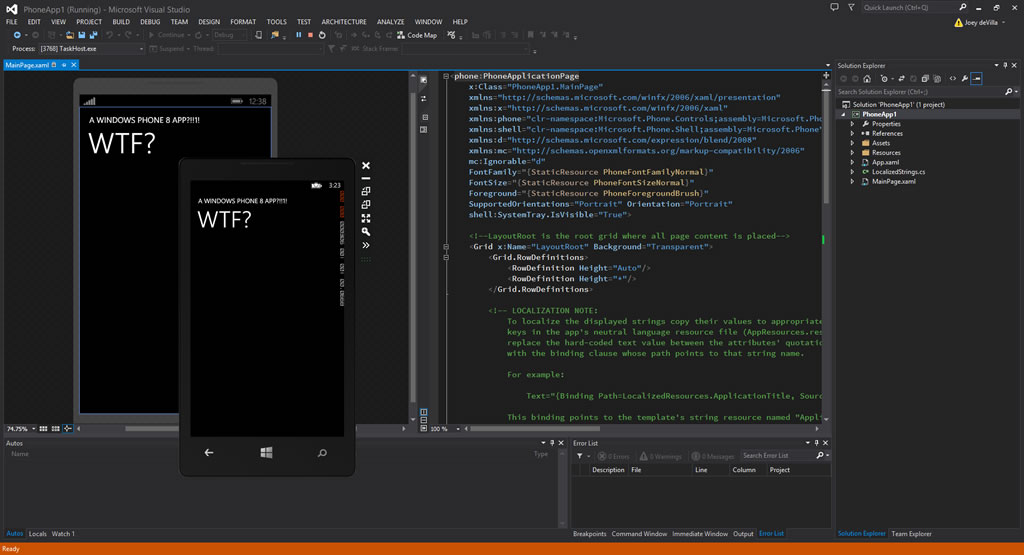Expand the Properties node

(852, 124)
